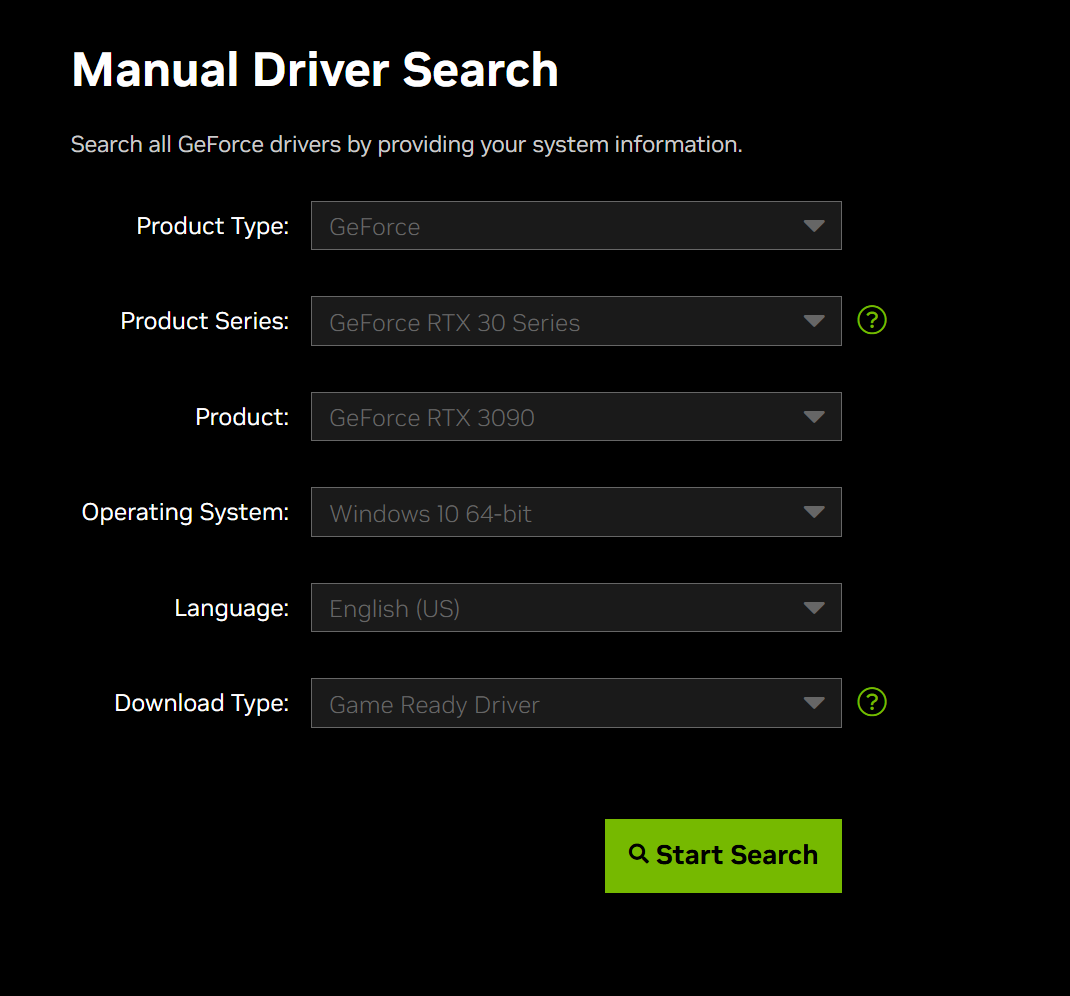Image resolution: width=1070 pixels, height=996 pixels.
Task: Click the 'Search all GeForce drivers' description text
Action: 406,145
